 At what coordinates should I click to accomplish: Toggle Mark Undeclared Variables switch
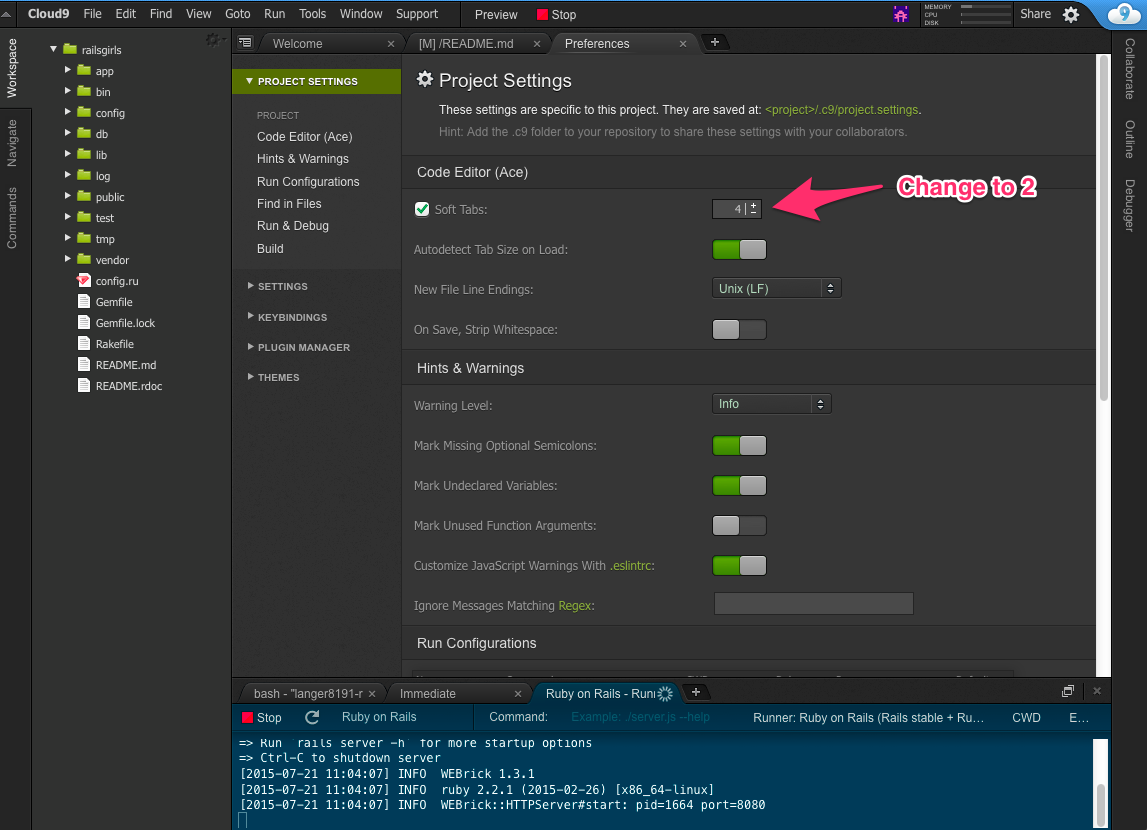(740, 486)
